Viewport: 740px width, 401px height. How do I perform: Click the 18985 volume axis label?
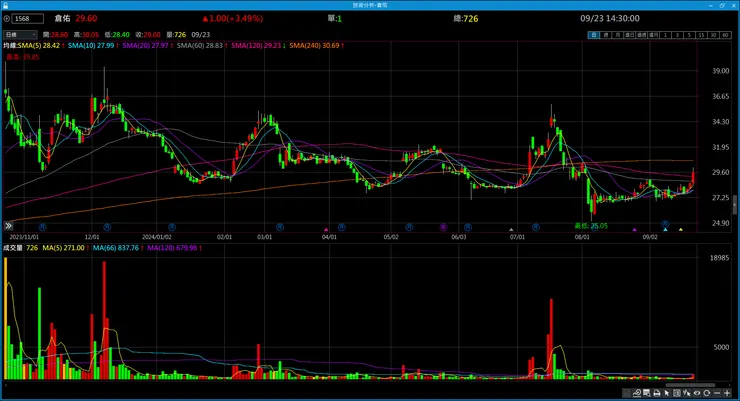[x=720, y=258]
